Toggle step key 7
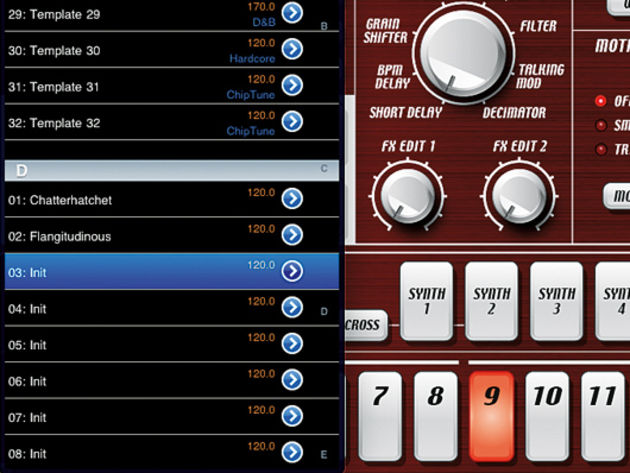630x473 pixels. pyautogui.click(x=380, y=416)
